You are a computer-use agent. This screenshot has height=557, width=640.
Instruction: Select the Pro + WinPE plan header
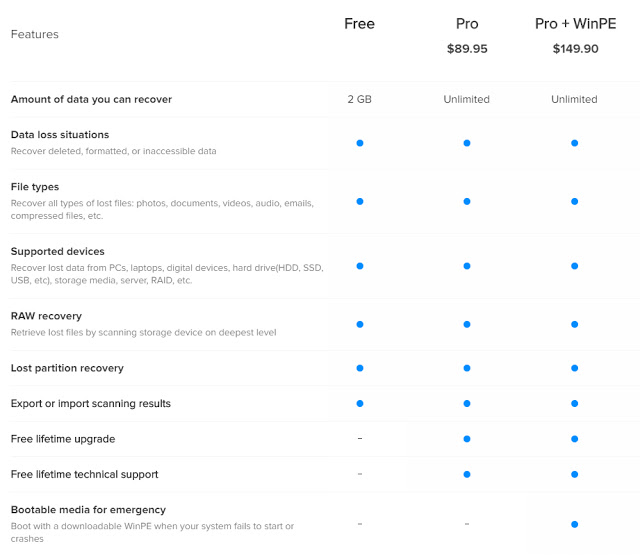click(x=575, y=24)
